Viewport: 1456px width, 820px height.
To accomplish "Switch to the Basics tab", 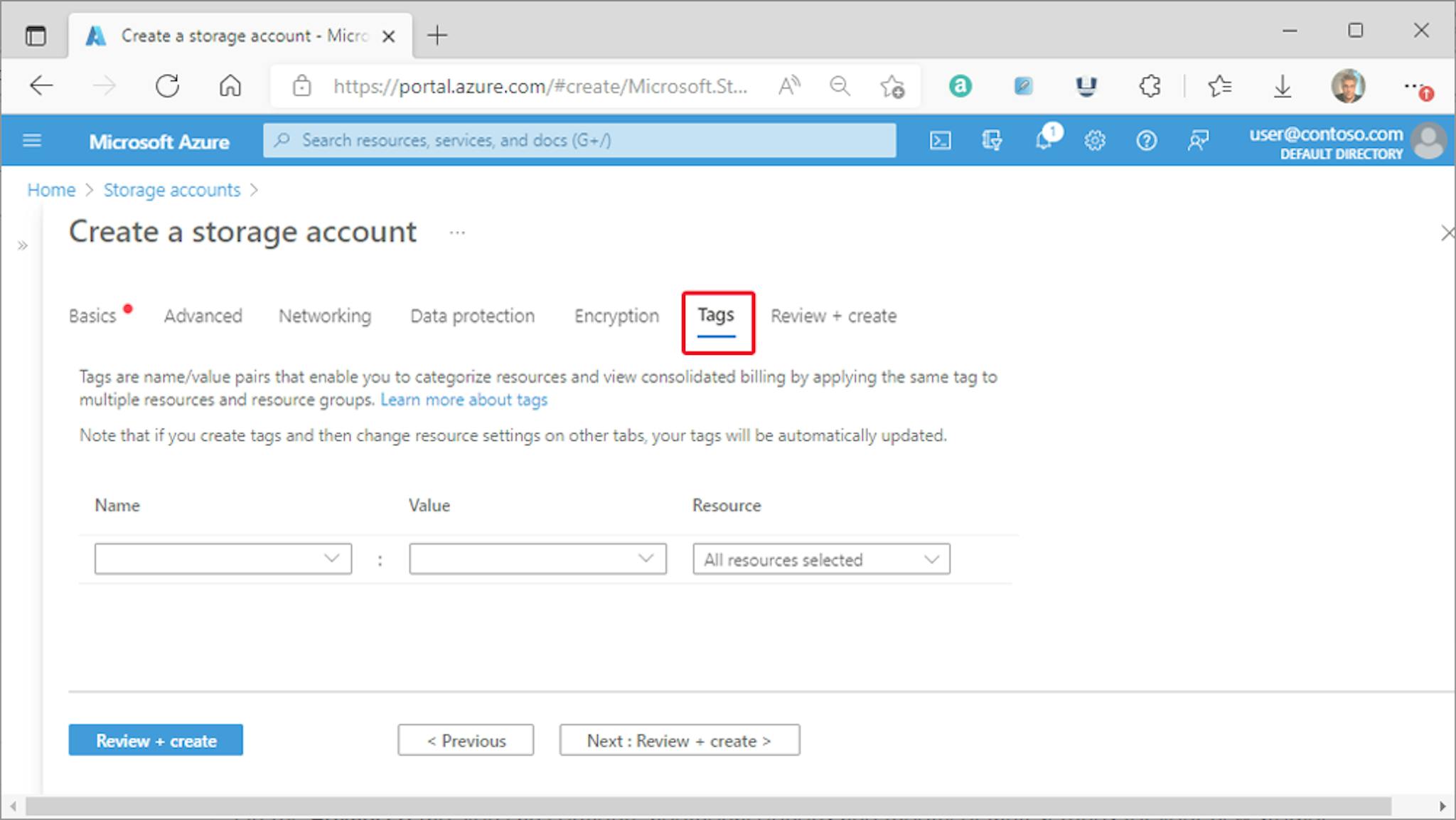I will click(x=92, y=316).
